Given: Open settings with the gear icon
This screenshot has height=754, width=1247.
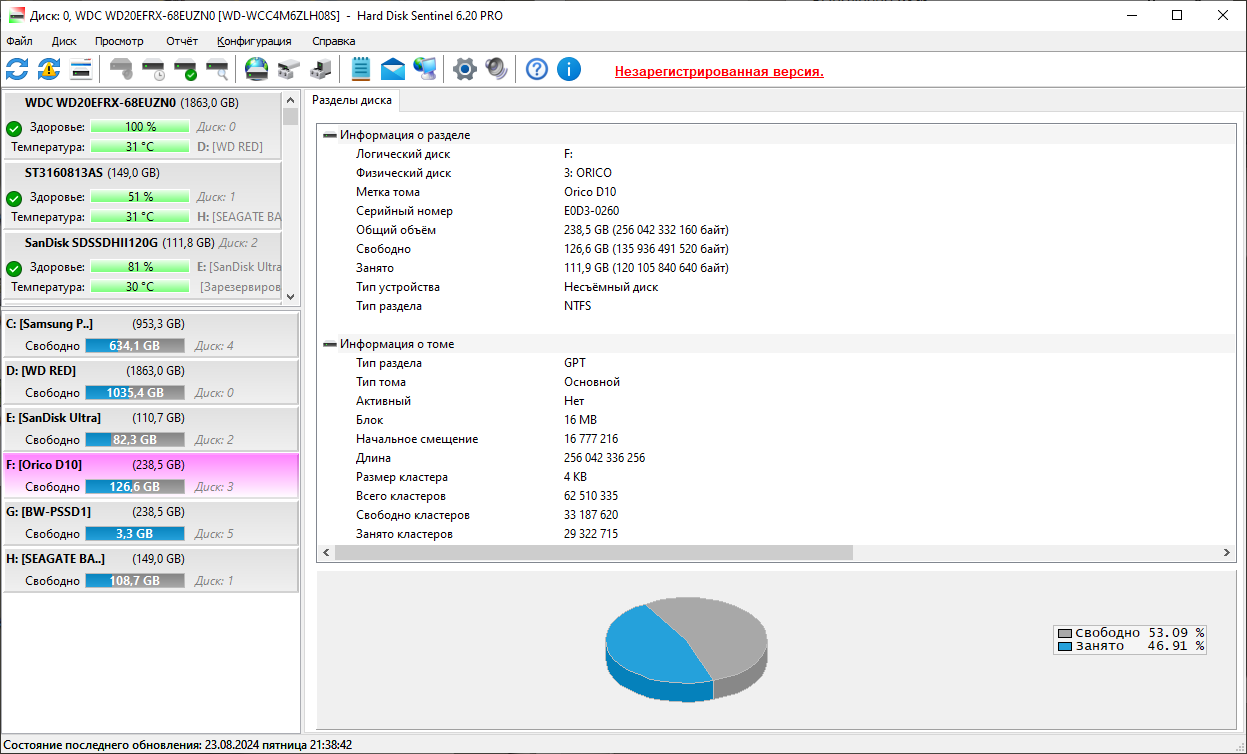Looking at the screenshot, I should pyautogui.click(x=464, y=69).
